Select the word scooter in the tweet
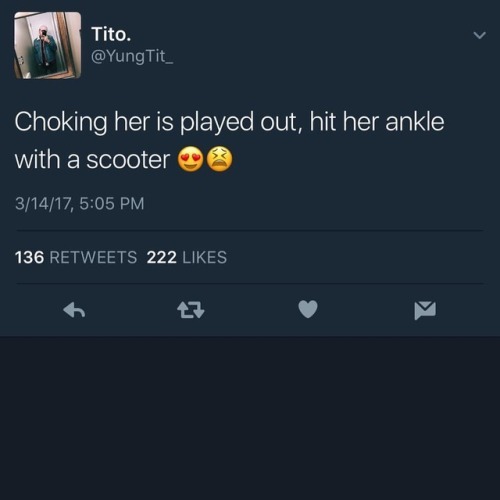 128,160
